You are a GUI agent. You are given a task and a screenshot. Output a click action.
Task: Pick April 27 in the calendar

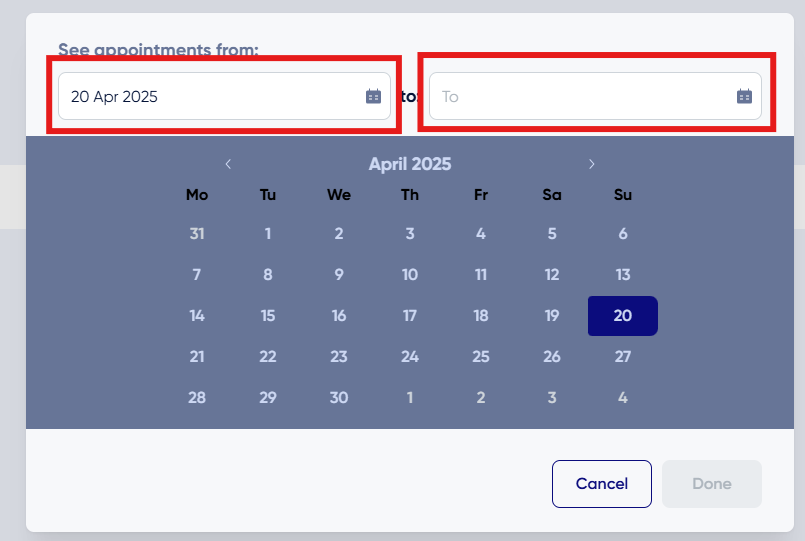click(x=623, y=357)
